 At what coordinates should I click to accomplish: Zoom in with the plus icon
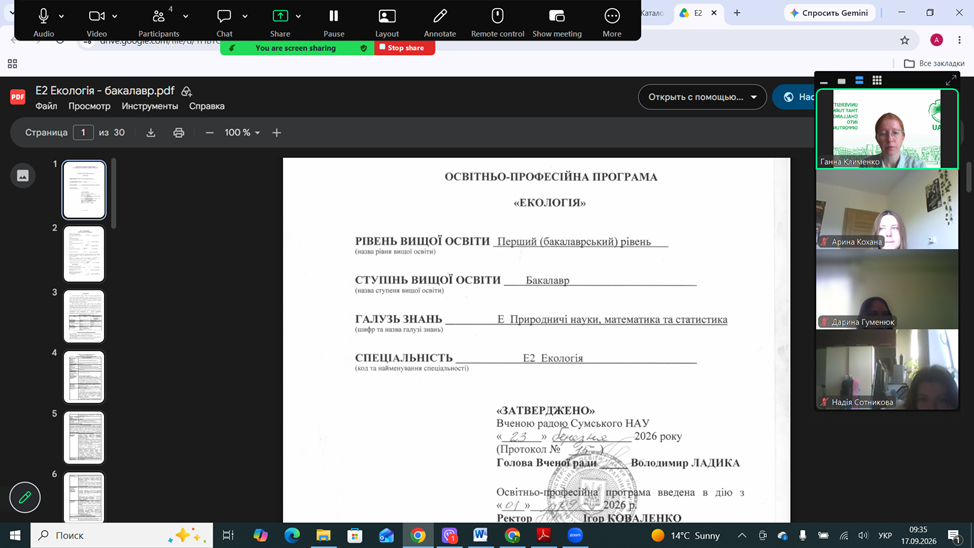[x=276, y=132]
